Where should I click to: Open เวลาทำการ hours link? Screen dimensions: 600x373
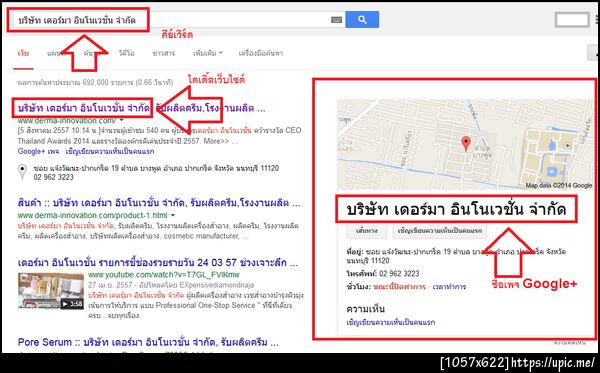[x=449, y=287]
